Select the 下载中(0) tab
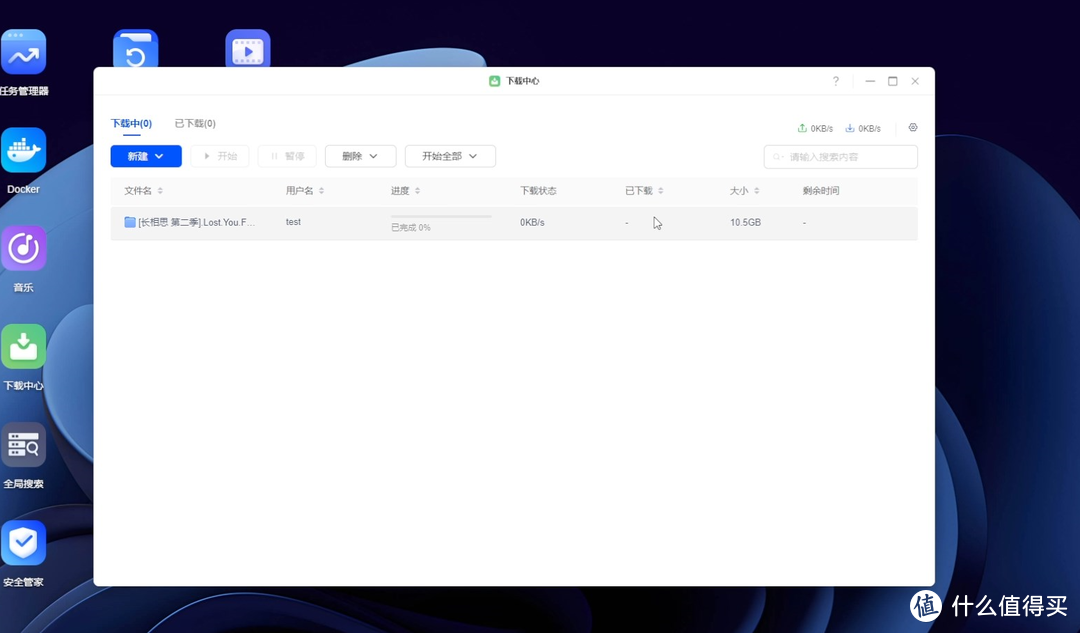 pos(131,123)
